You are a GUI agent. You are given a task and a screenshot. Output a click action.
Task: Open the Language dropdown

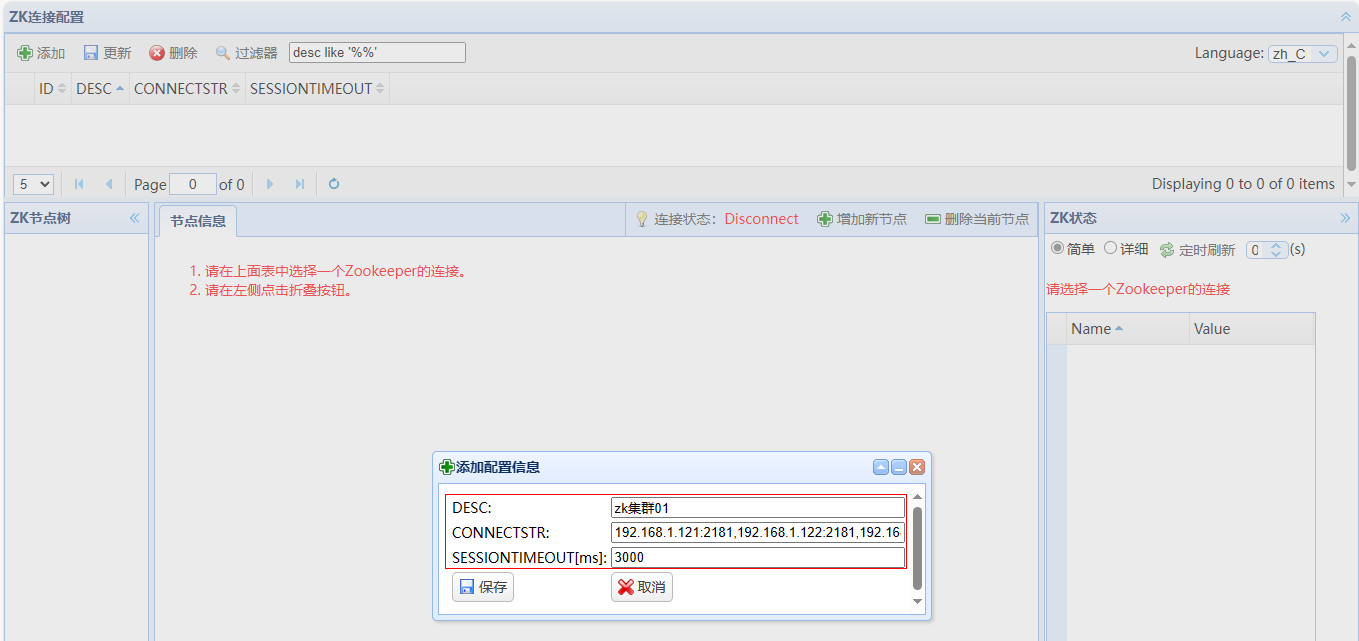(1302, 54)
